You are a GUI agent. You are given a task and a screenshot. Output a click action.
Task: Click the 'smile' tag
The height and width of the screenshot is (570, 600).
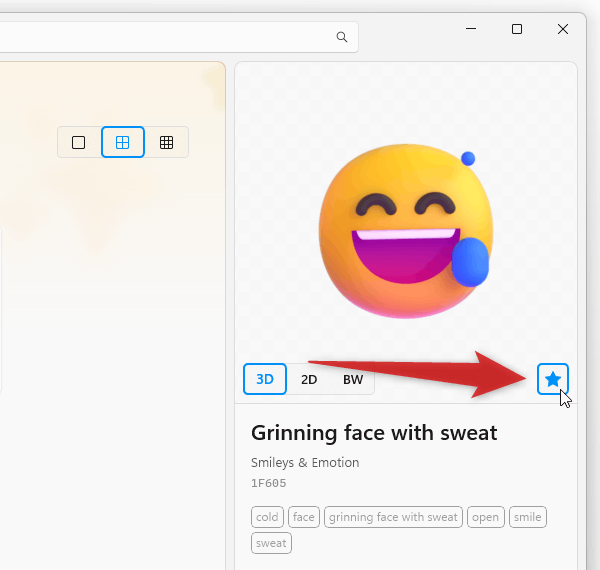pos(528,517)
